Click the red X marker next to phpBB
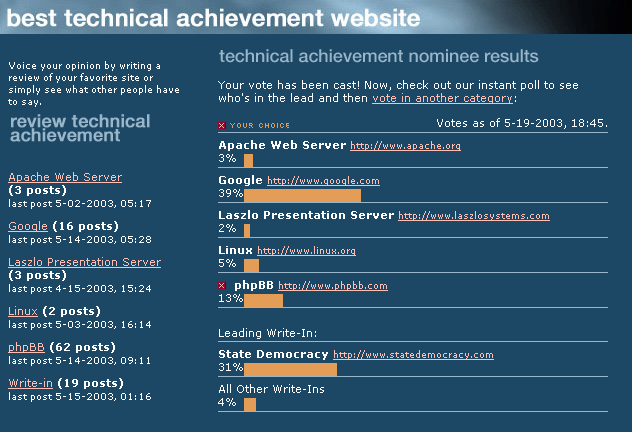This screenshot has height=432, width=632. (x=222, y=286)
